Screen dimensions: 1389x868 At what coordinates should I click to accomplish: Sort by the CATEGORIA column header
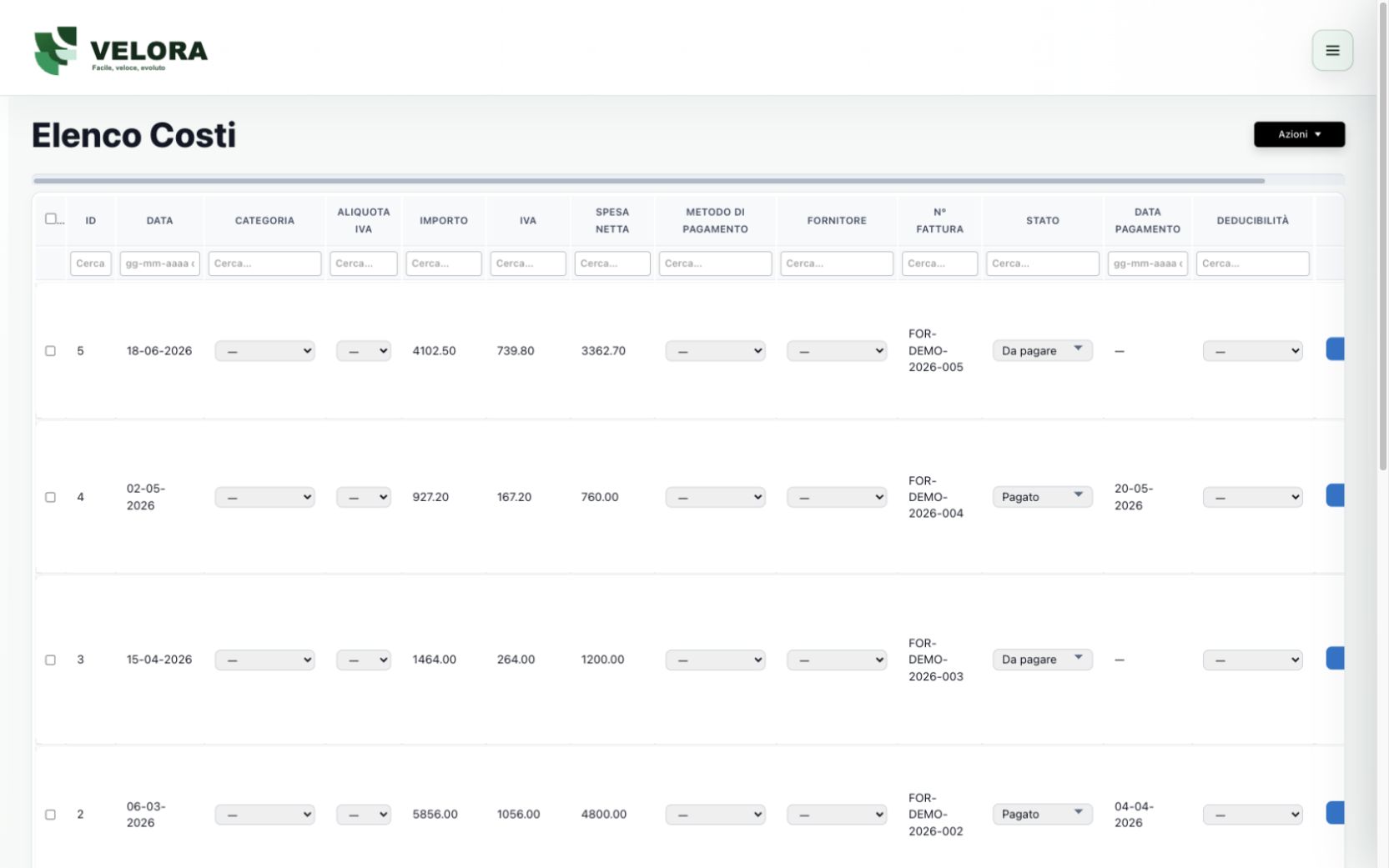pos(264,221)
